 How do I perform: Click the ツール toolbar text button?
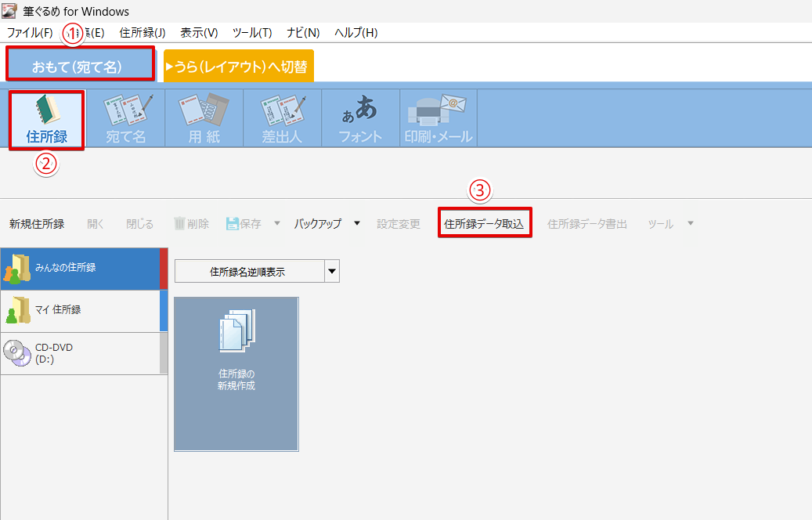tap(661, 224)
